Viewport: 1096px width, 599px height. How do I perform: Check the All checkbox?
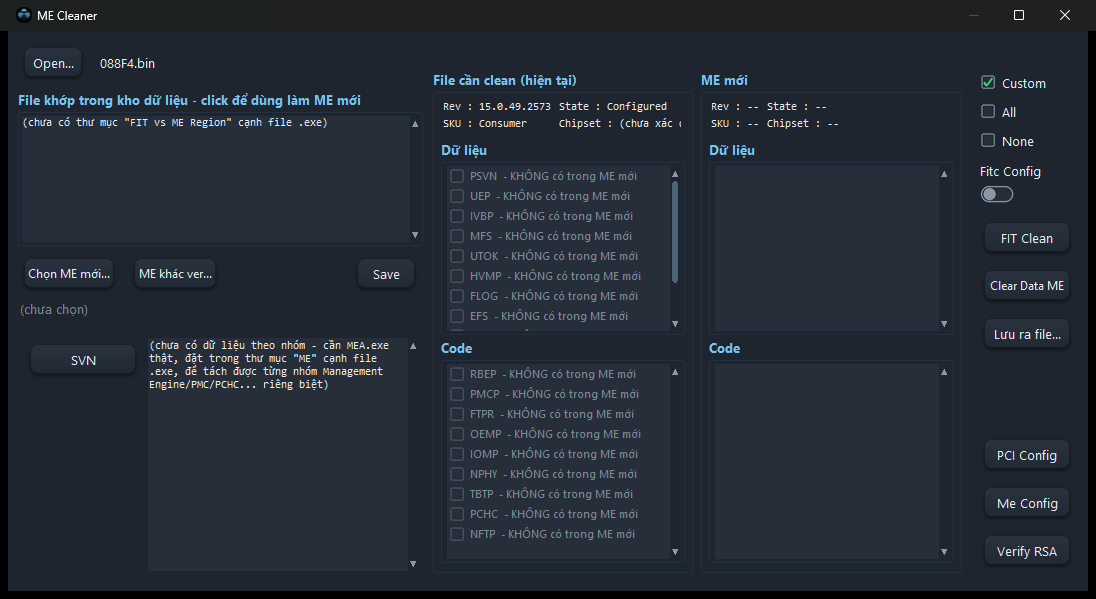coord(988,112)
